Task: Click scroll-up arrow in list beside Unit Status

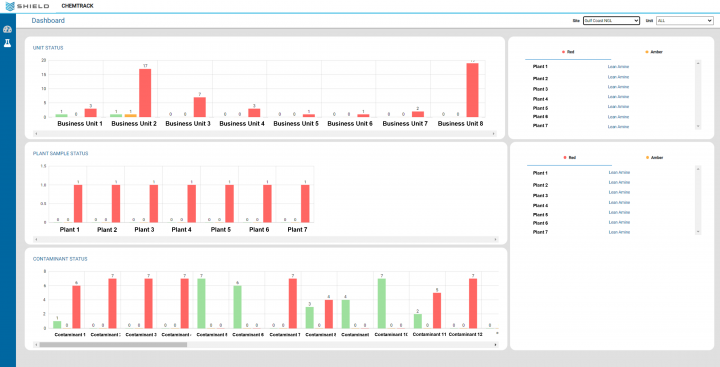Action: [698, 63]
